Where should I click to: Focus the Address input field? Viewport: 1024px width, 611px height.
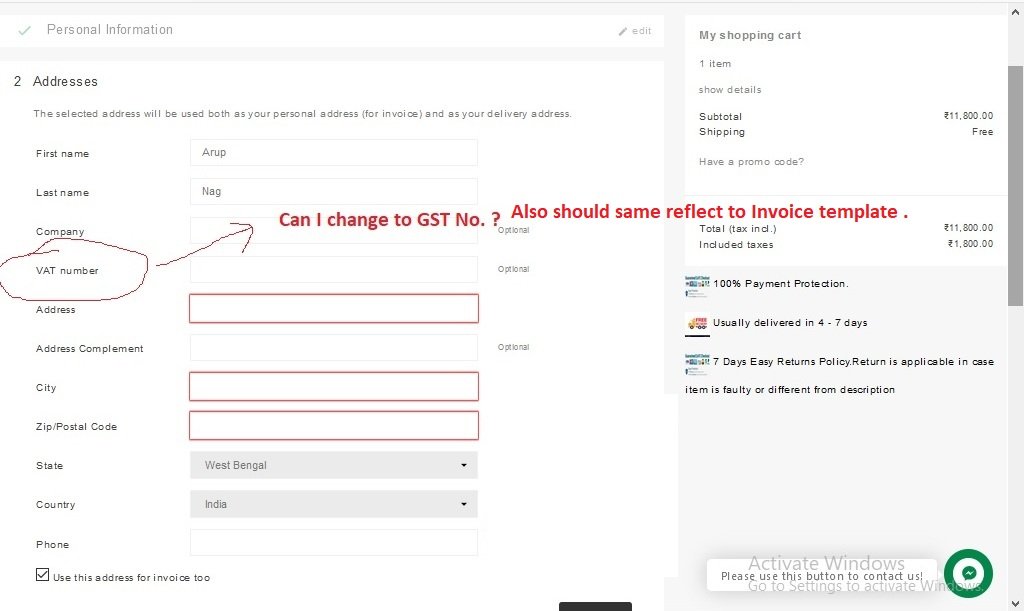pyautogui.click(x=333, y=309)
